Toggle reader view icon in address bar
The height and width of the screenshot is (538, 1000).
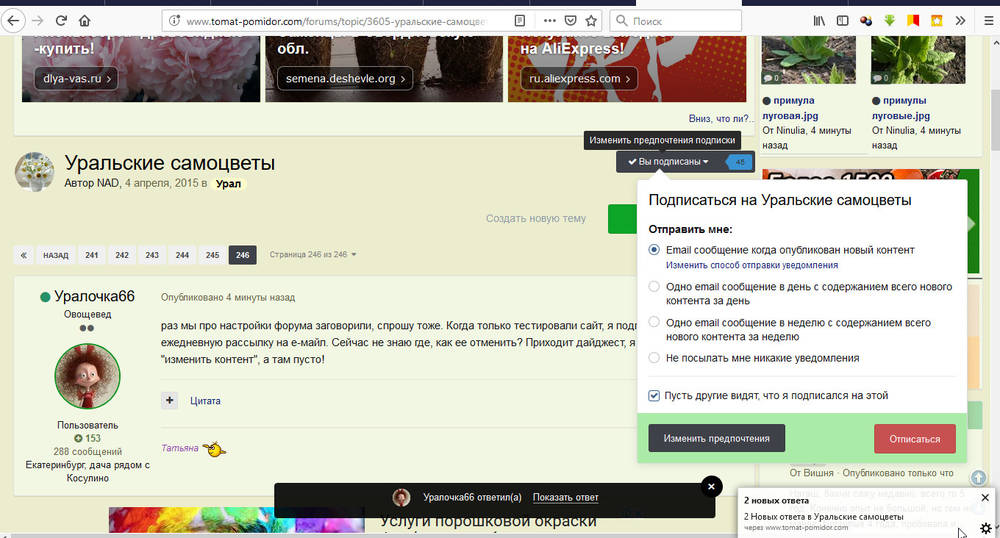pyautogui.click(x=519, y=20)
